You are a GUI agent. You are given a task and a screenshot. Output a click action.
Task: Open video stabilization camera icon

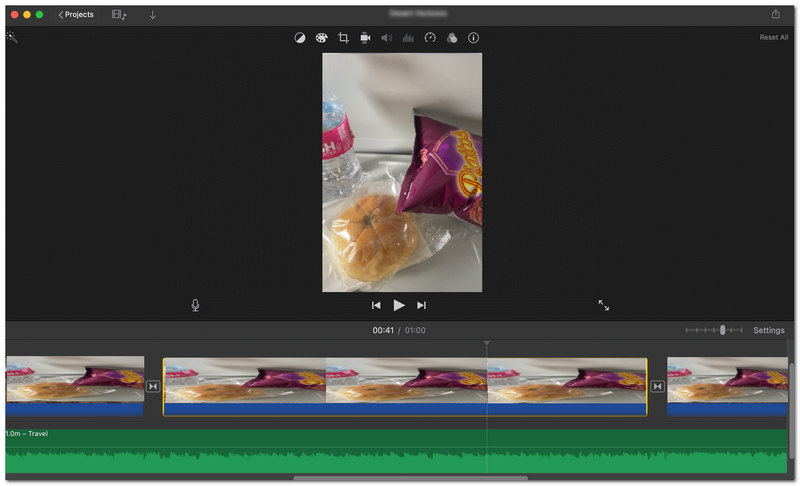(365, 38)
